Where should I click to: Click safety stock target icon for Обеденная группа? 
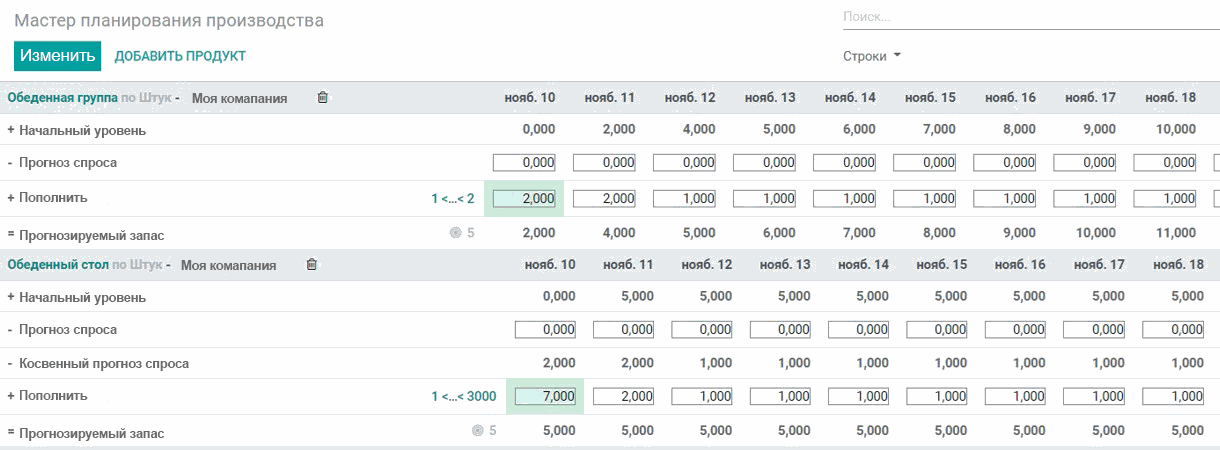[456, 233]
